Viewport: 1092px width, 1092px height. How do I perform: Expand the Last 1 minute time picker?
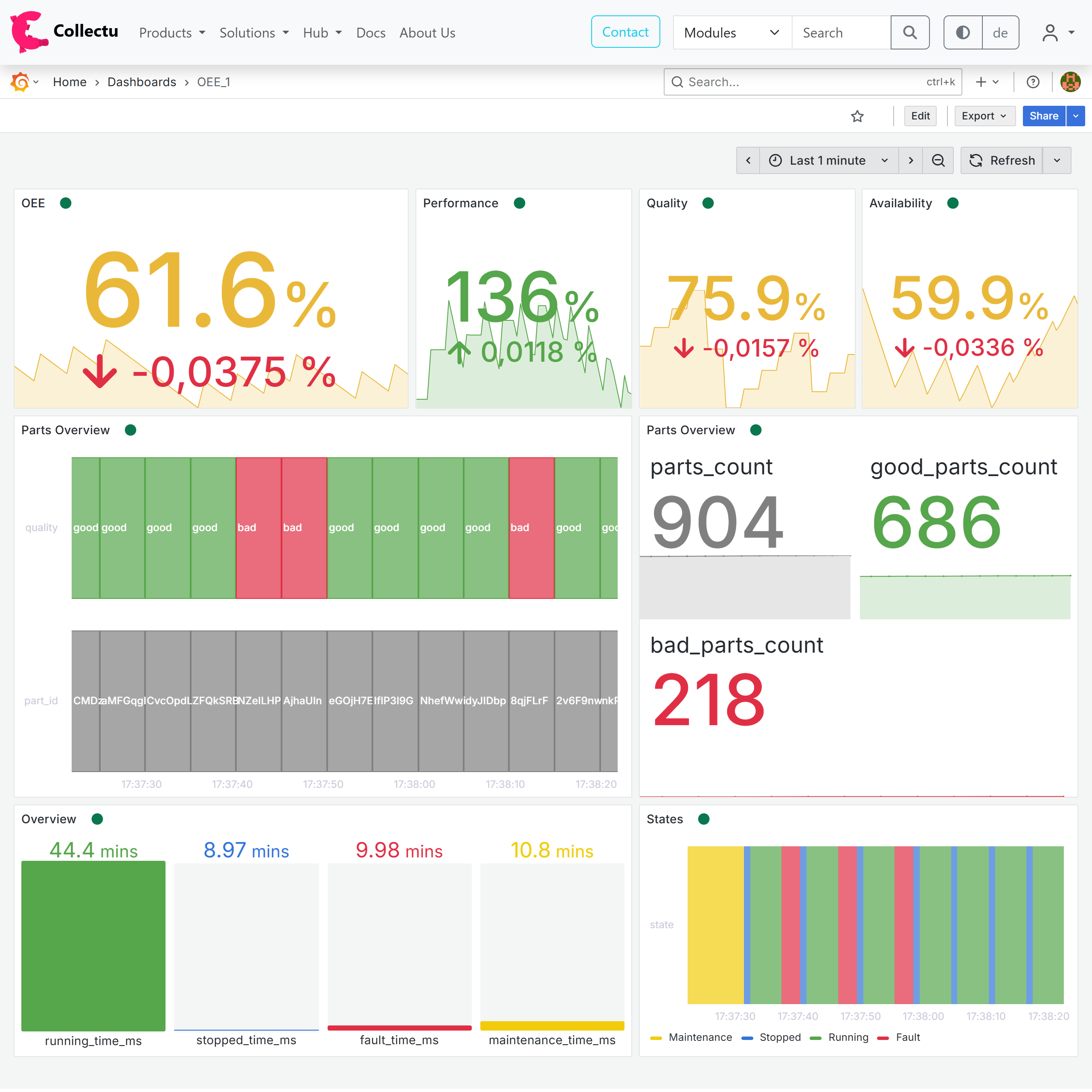(829, 160)
